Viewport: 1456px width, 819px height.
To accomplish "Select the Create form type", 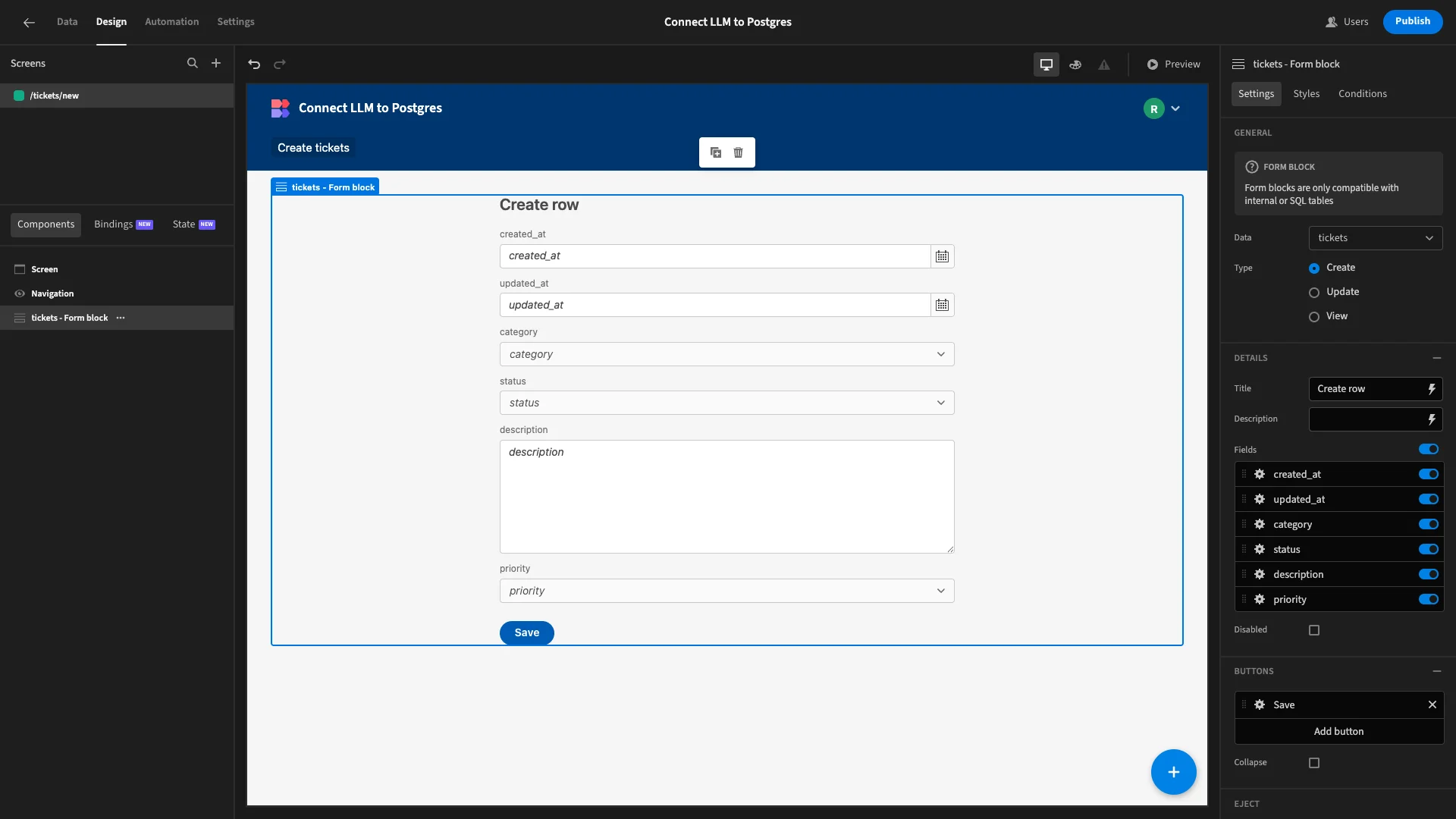I will click(x=1314, y=268).
